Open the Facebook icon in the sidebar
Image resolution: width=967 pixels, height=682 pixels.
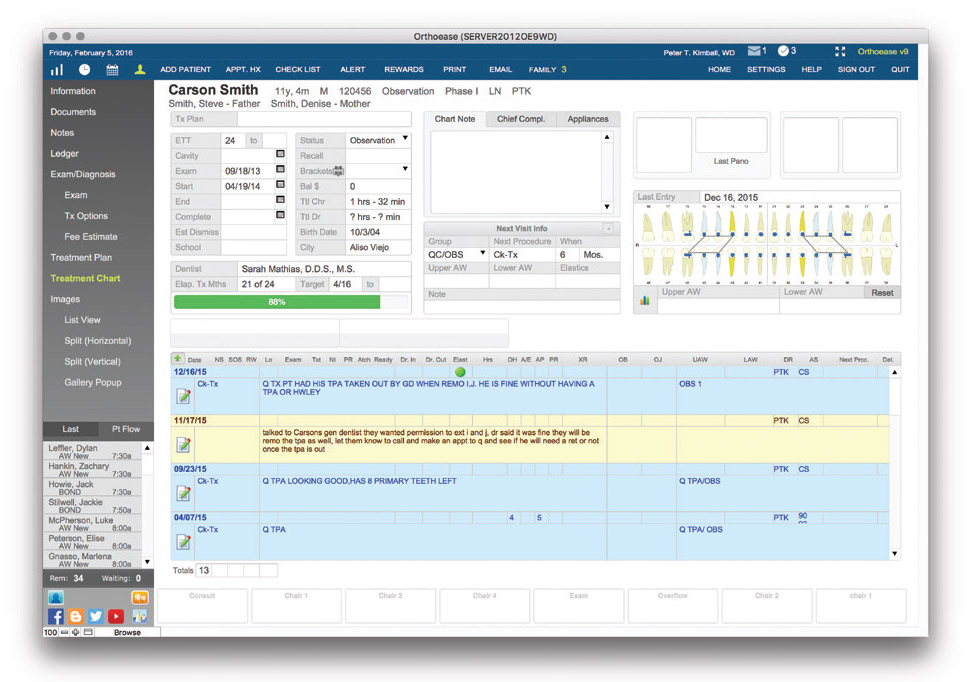tap(56, 616)
